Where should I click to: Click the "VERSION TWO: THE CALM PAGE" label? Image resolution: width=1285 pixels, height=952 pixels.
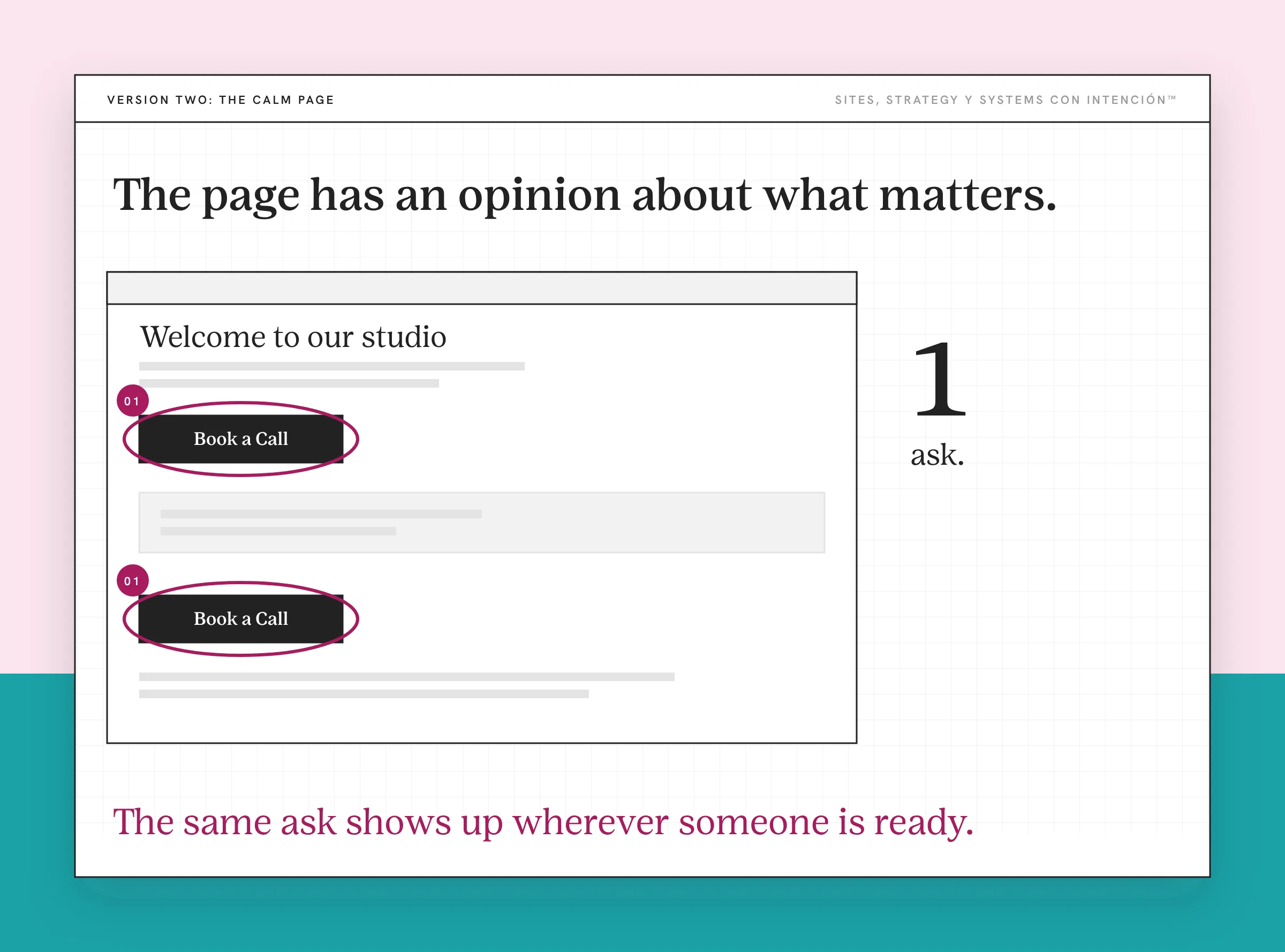point(221,100)
